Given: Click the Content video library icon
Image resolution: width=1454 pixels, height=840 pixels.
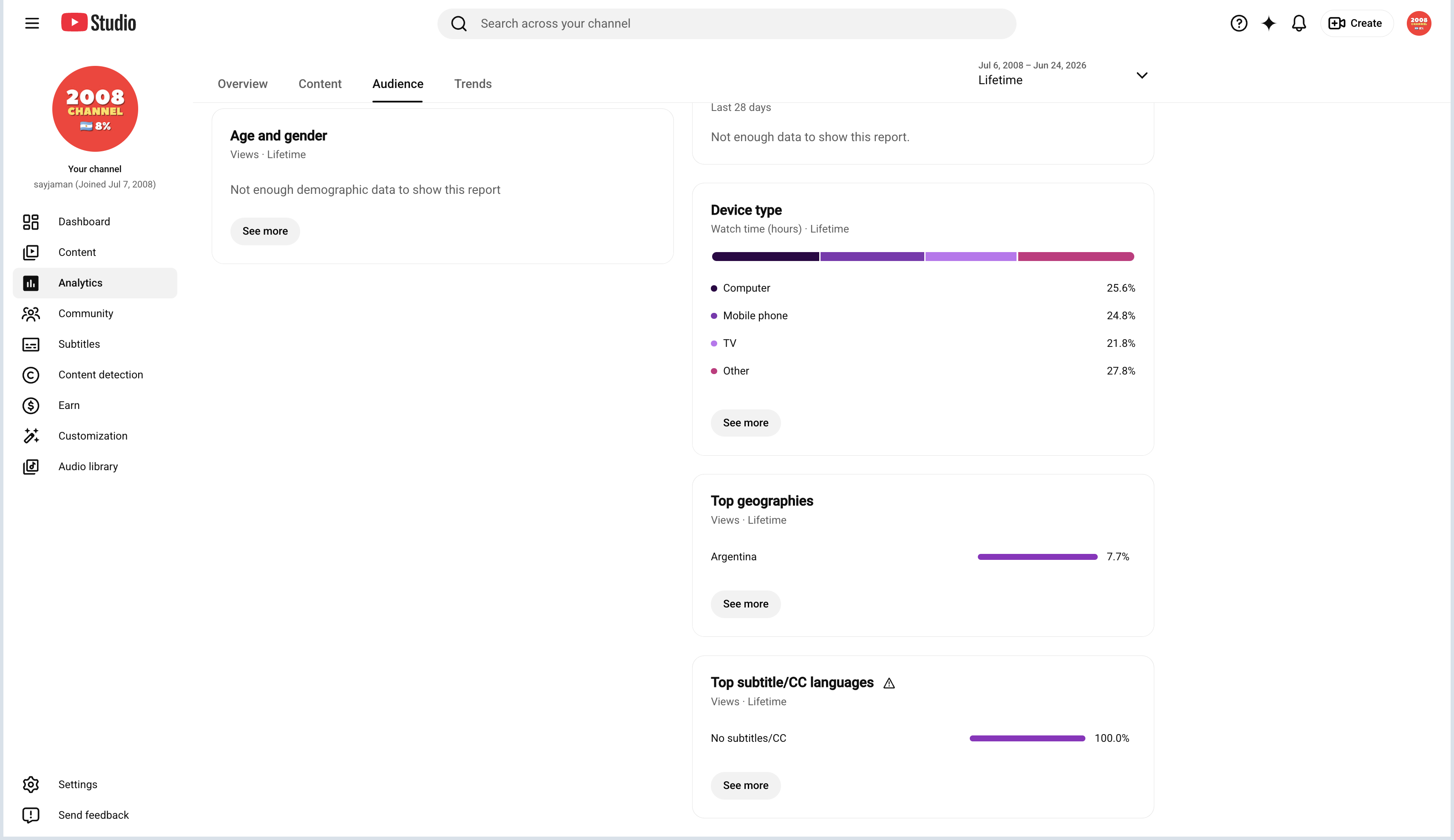Looking at the screenshot, I should pos(31,252).
